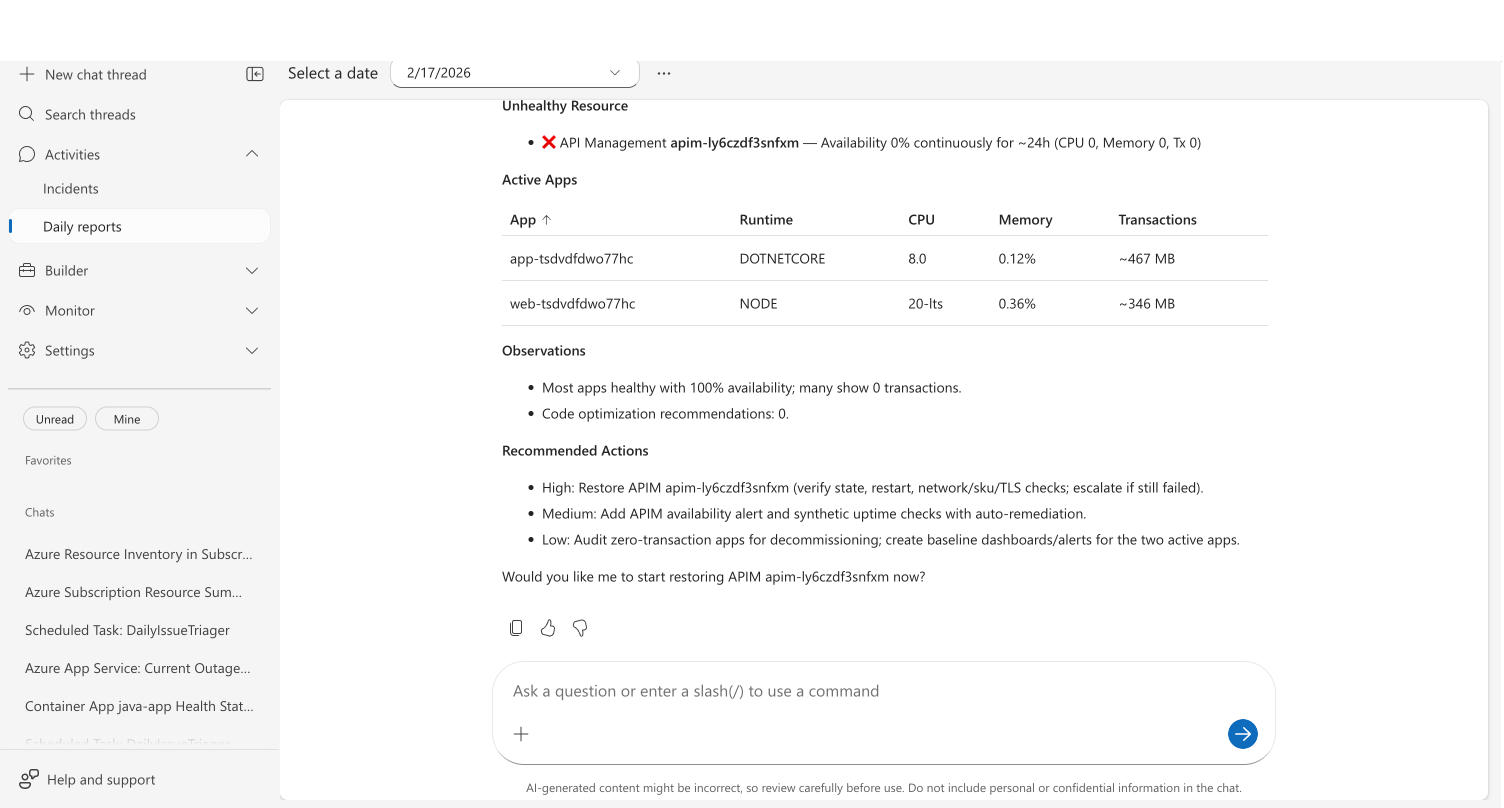Viewport: 1504px width, 808px height.
Task: Toggle the Unread filter chip
Action: (55, 419)
